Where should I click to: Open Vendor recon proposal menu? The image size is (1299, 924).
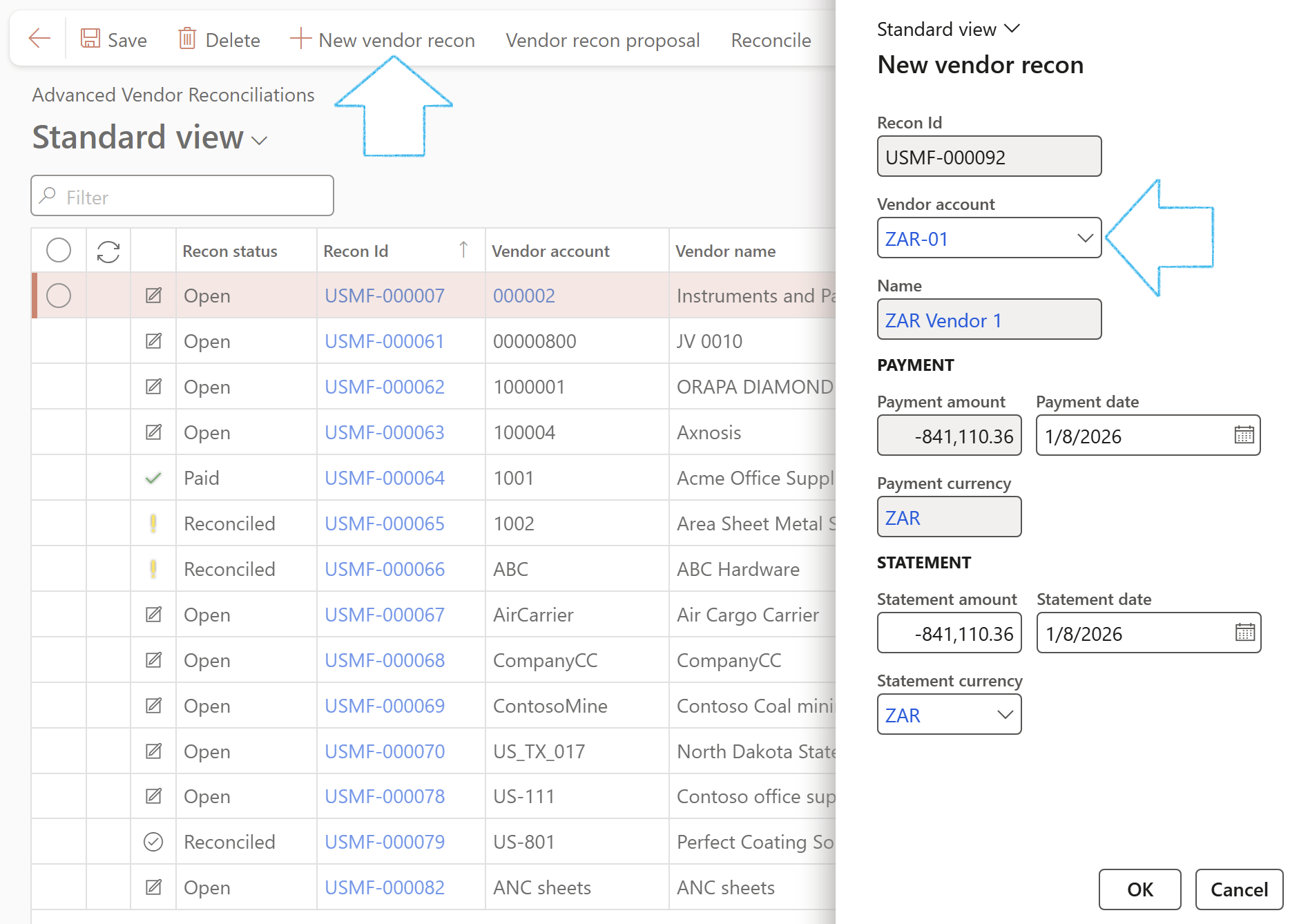602,40
